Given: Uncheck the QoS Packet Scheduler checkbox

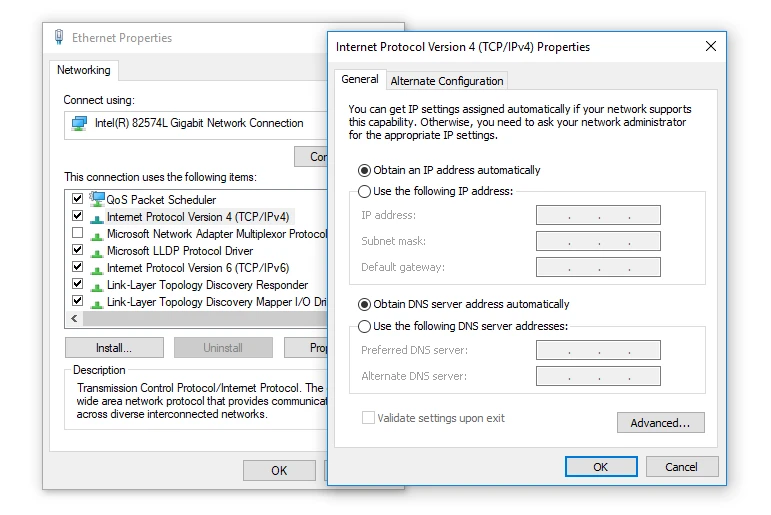Looking at the screenshot, I should click(x=77, y=199).
